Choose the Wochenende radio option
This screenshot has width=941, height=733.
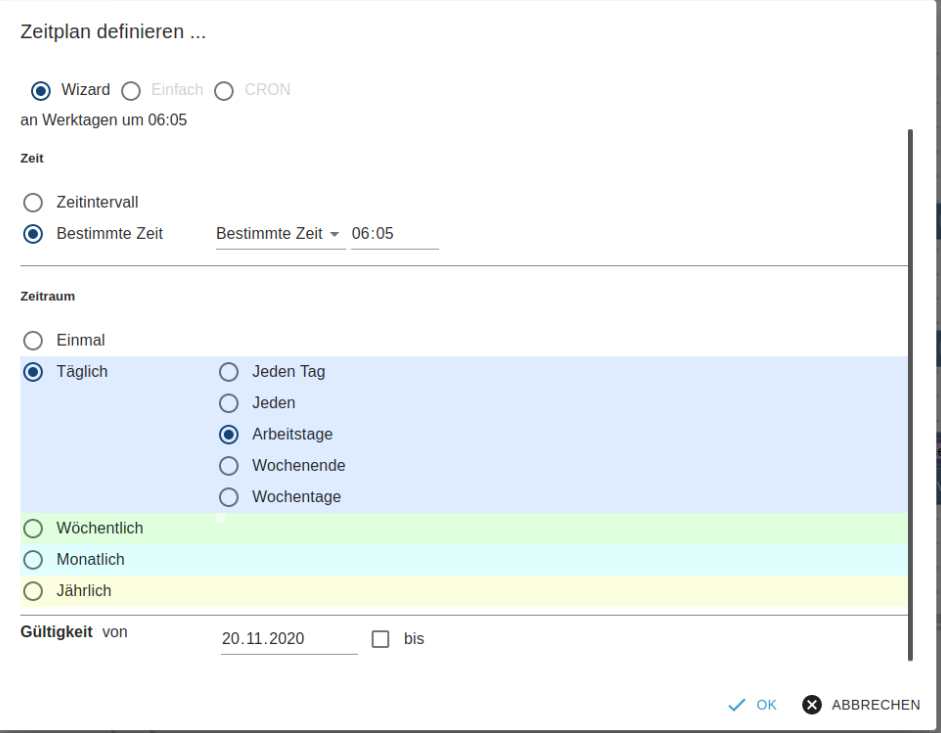pyautogui.click(x=229, y=465)
